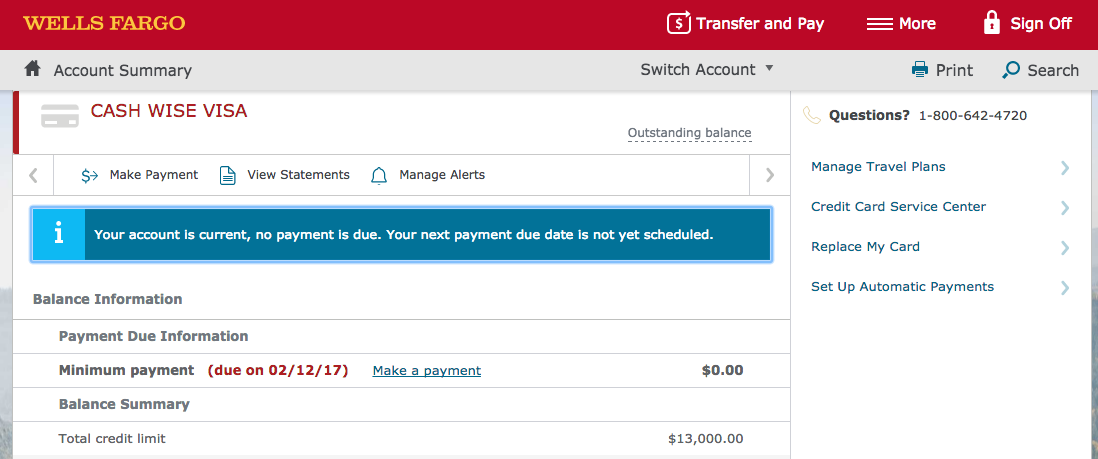Click the printer icon to print
Image resolution: width=1098 pixels, height=459 pixels.
[920, 70]
